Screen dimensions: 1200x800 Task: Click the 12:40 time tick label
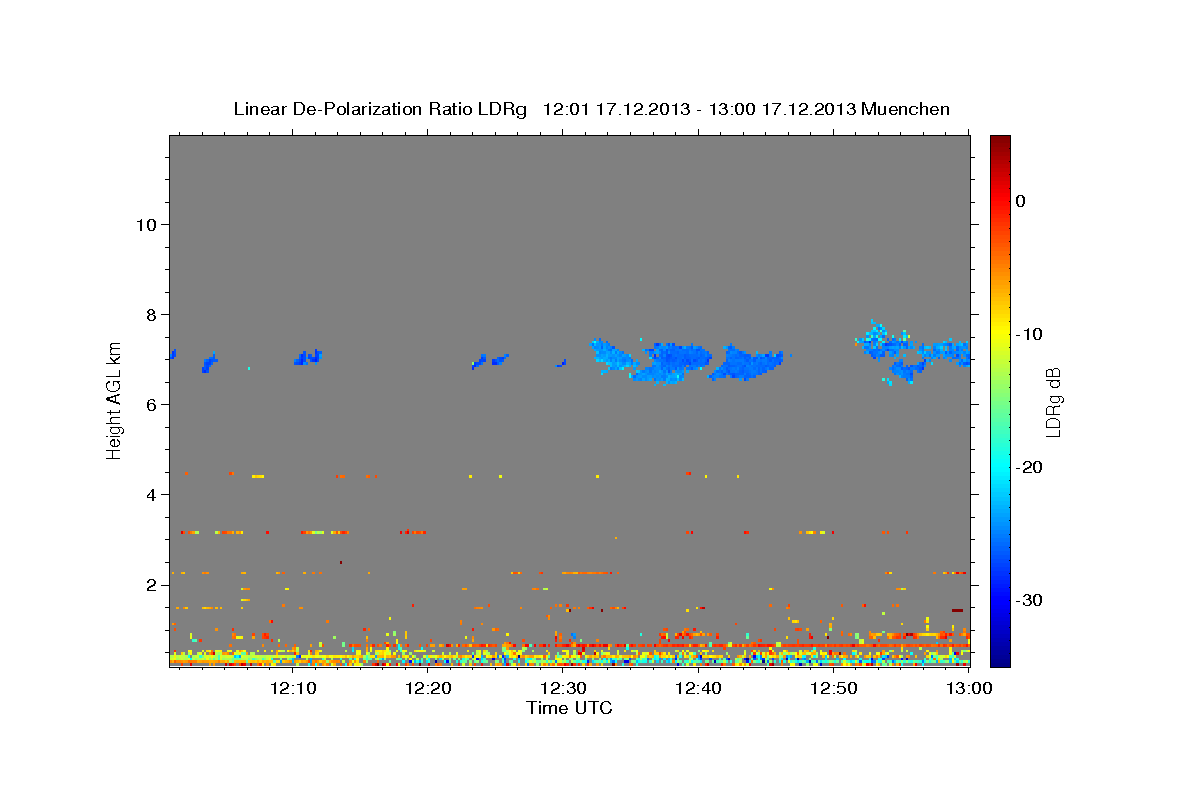coord(698,688)
